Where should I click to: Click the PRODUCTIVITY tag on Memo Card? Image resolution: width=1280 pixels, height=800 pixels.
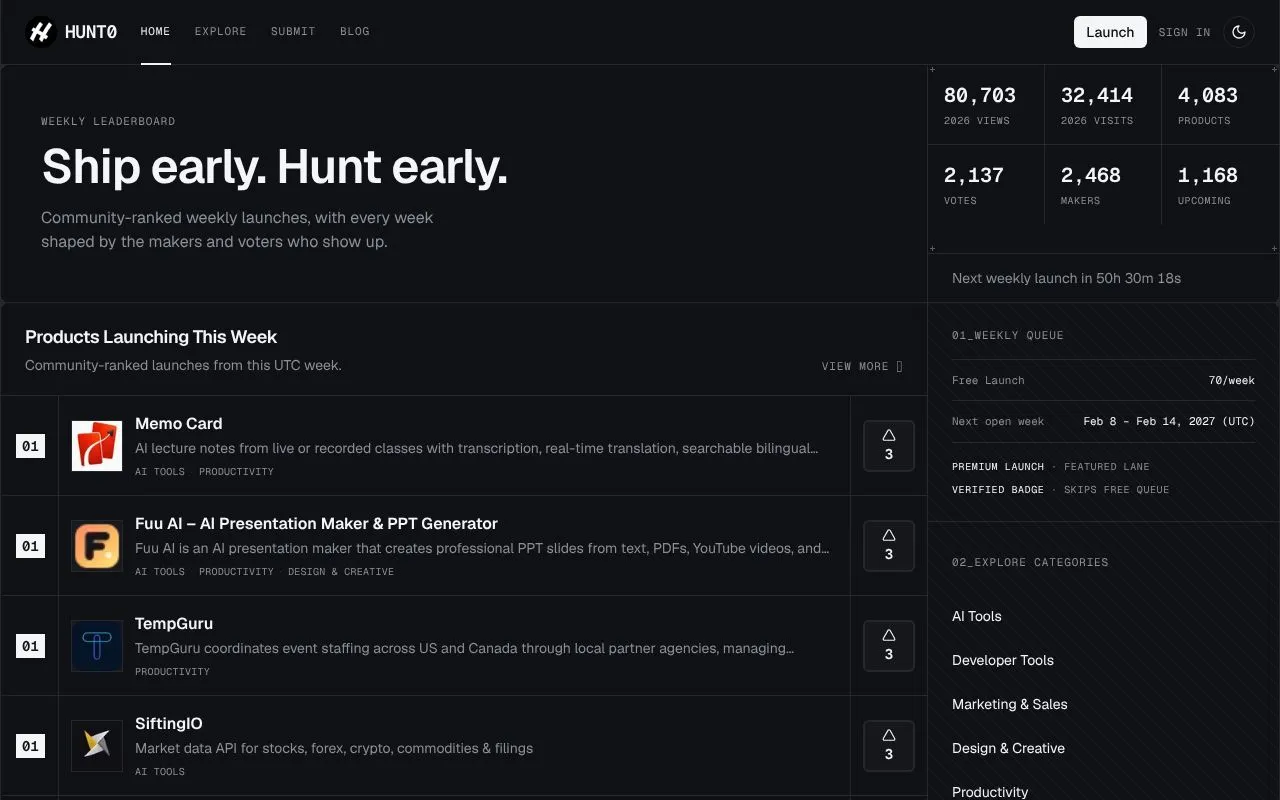click(x=236, y=471)
